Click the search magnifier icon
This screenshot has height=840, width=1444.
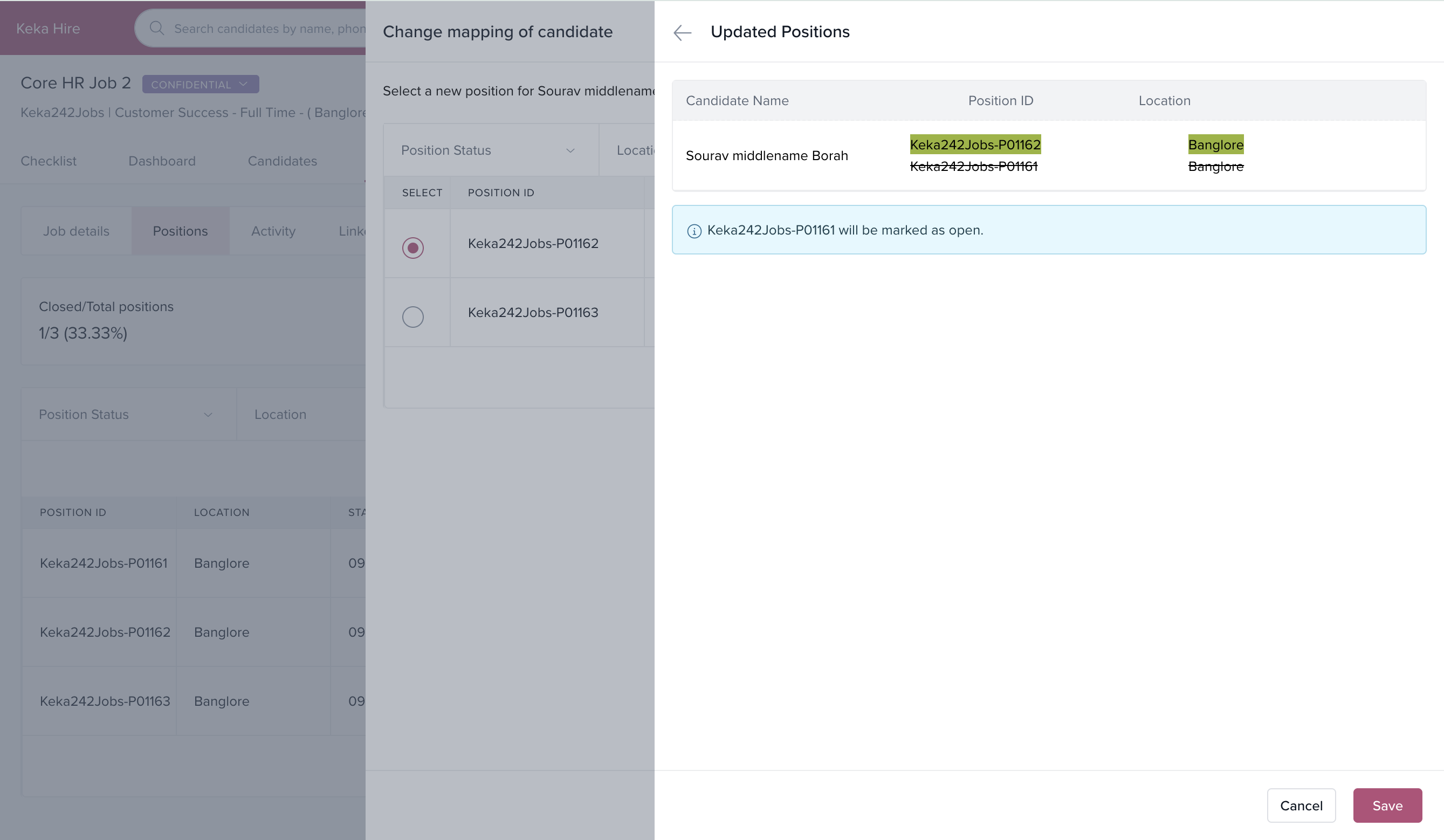[x=156, y=28]
